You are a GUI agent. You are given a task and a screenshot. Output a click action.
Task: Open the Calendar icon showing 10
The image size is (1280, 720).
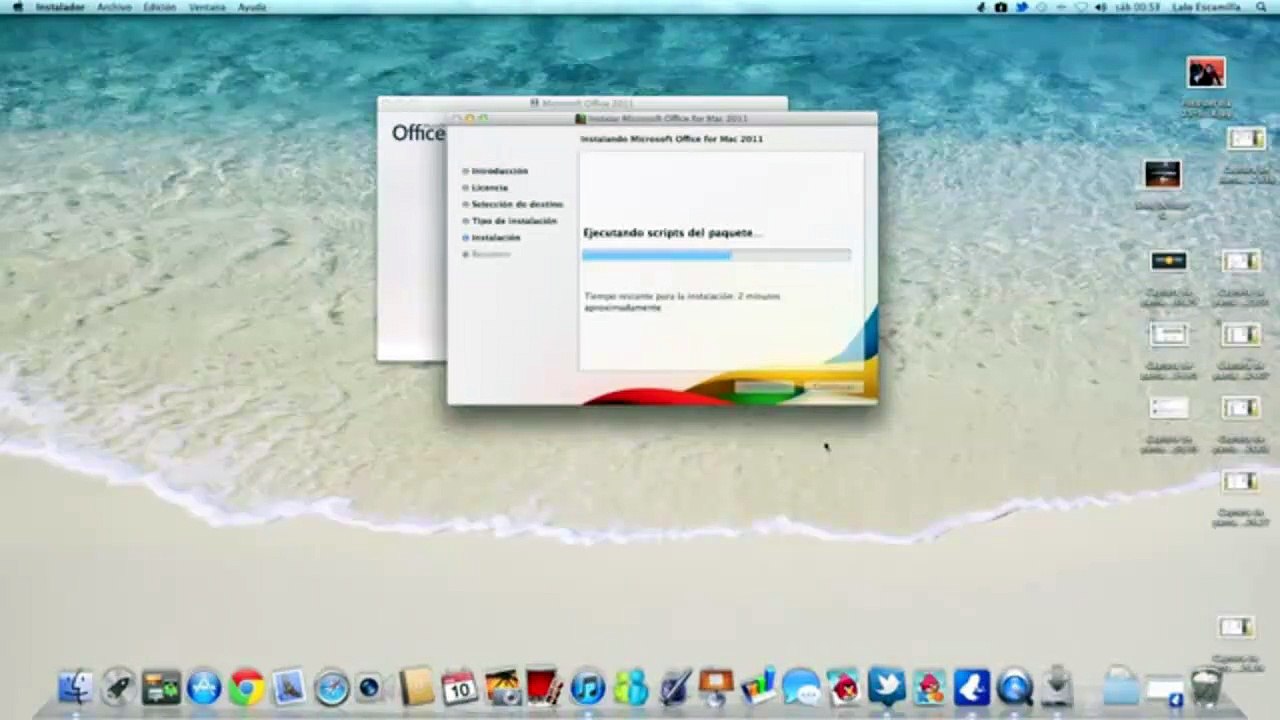(459, 687)
